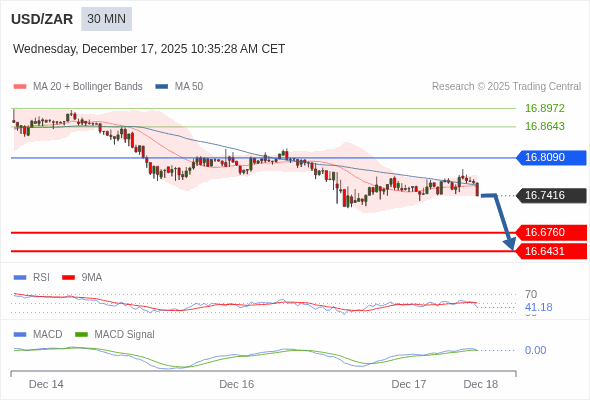Click the Dec 17 axis label

pos(409,384)
